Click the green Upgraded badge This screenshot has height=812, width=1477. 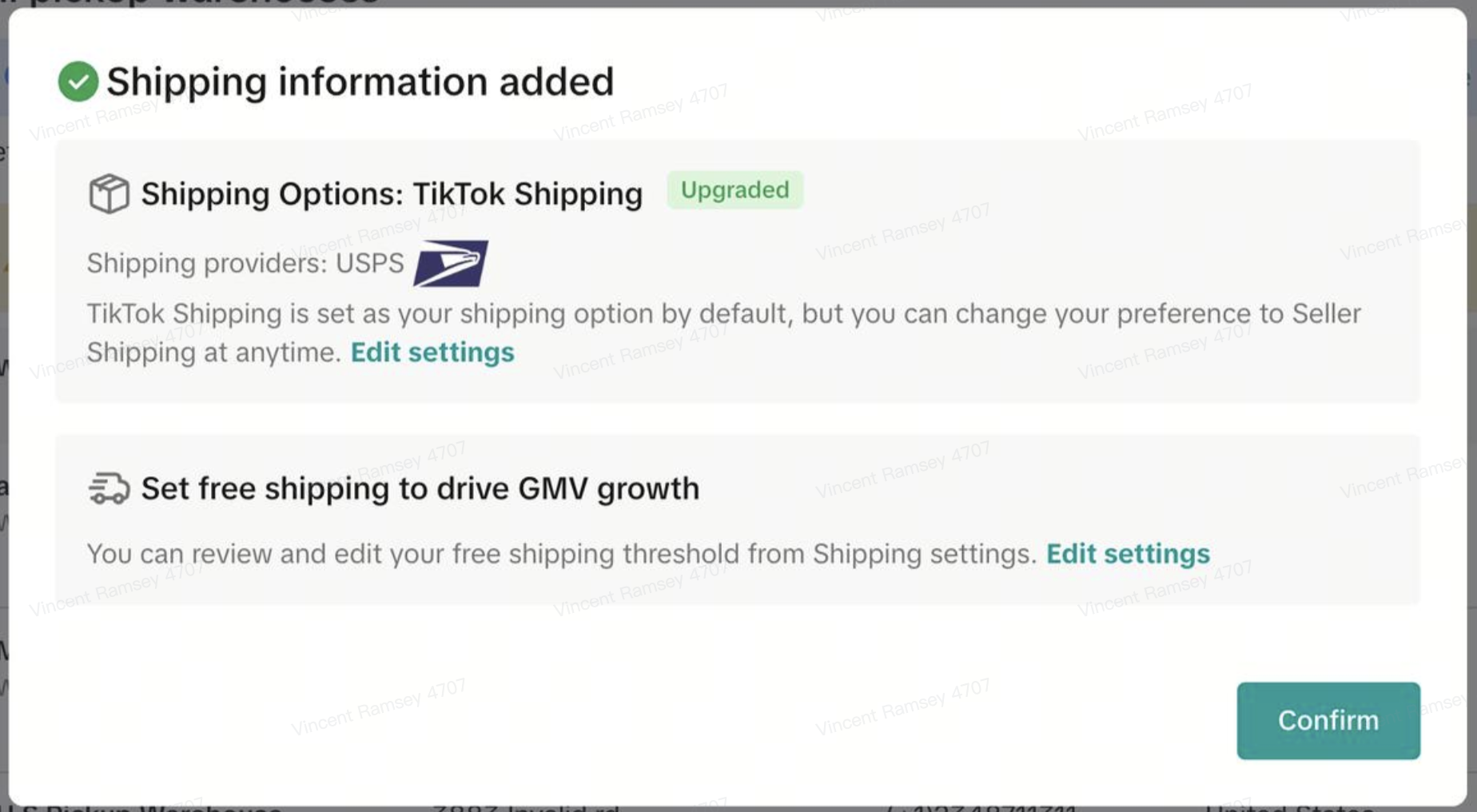pyautogui.click(x=735, y=190)
